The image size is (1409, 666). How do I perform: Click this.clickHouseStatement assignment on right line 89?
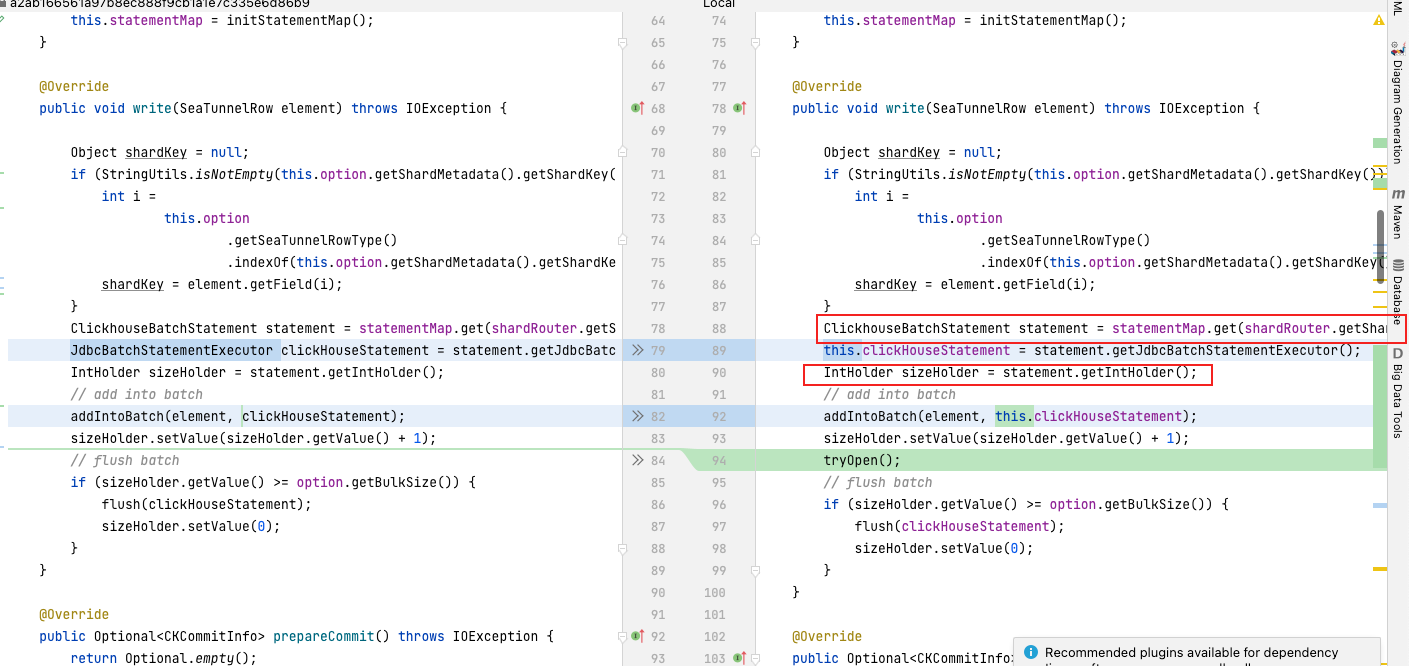1092,350
